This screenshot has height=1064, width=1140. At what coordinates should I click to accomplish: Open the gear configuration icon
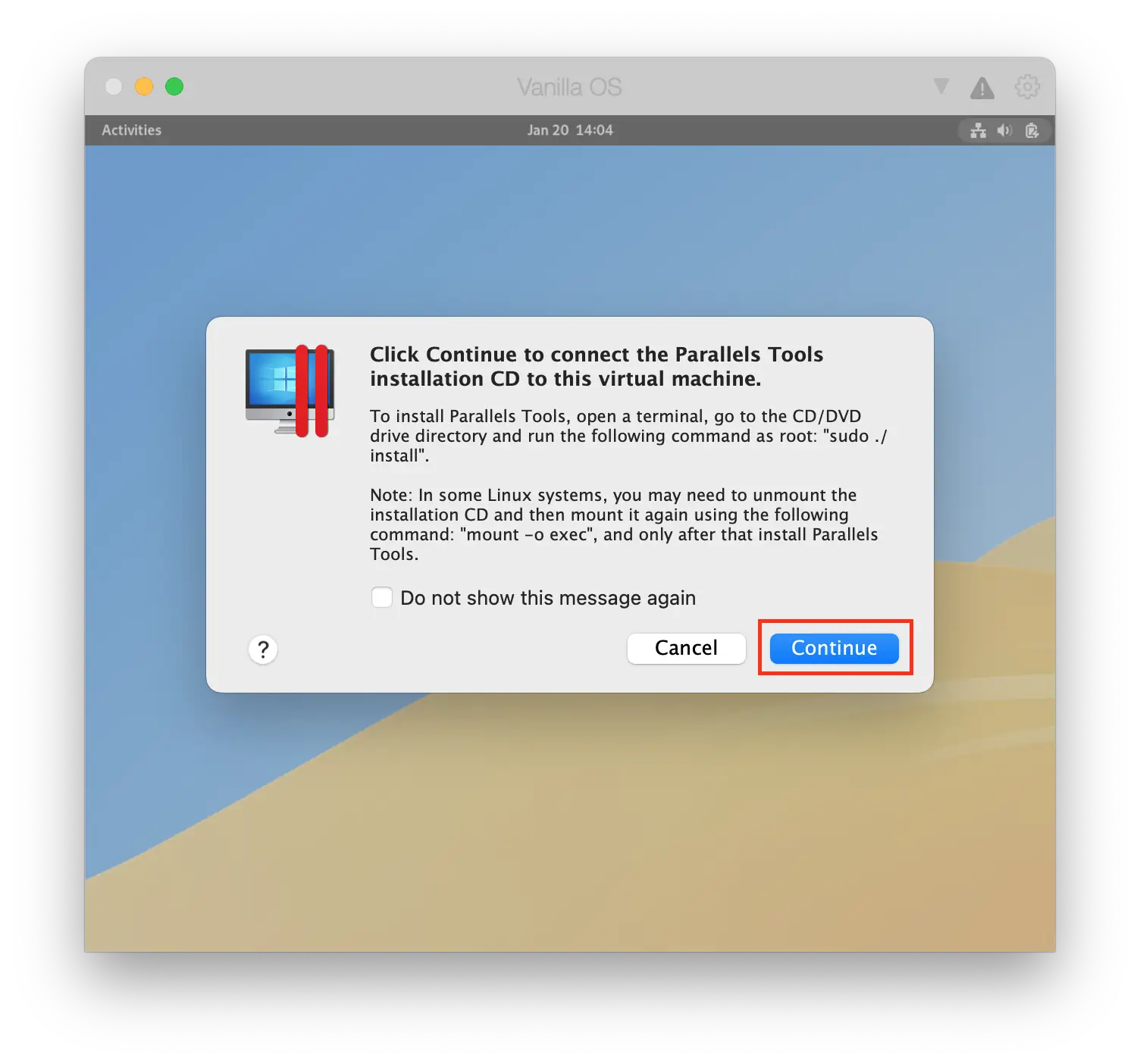coord(1027,86)
